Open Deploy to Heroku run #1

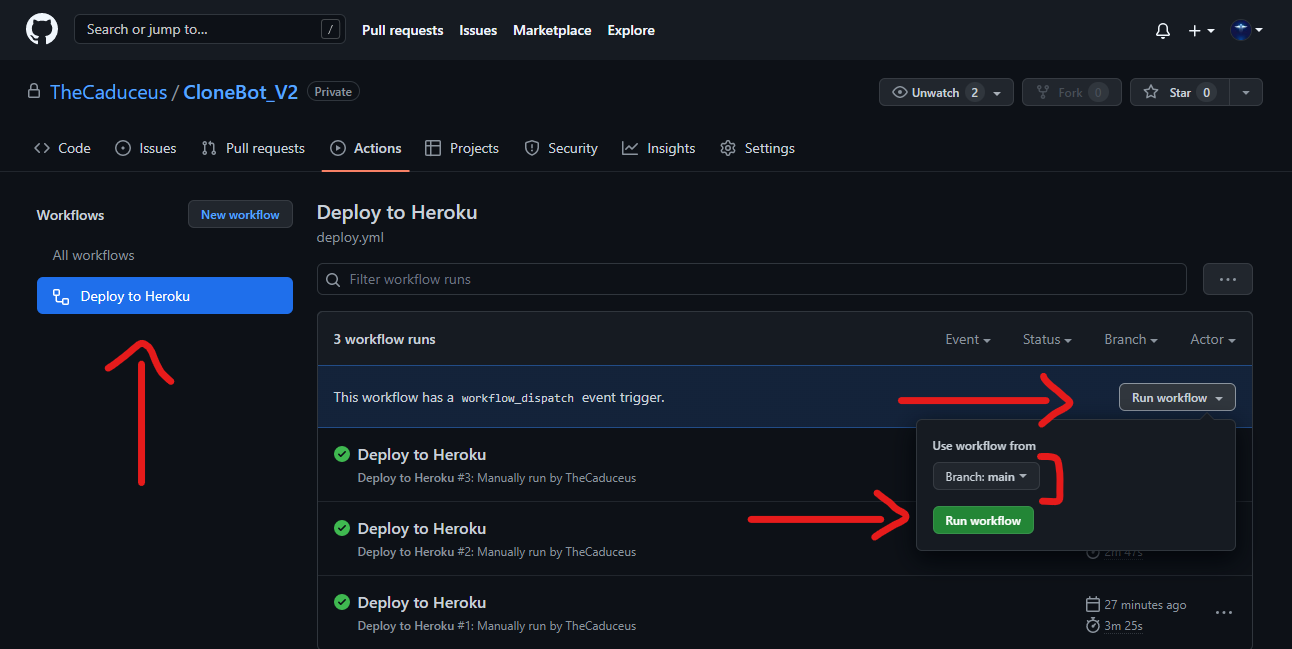(x=422, y=603)
